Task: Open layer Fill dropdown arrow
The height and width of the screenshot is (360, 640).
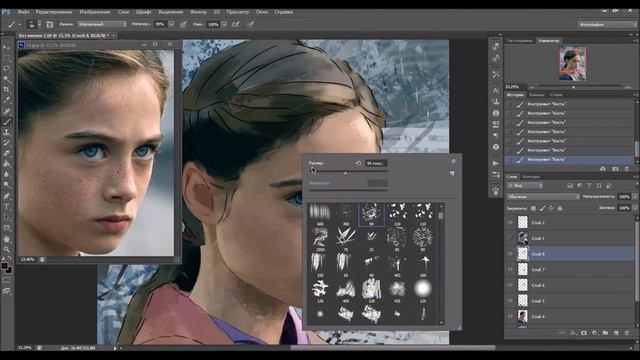Action: click(635, 208)
